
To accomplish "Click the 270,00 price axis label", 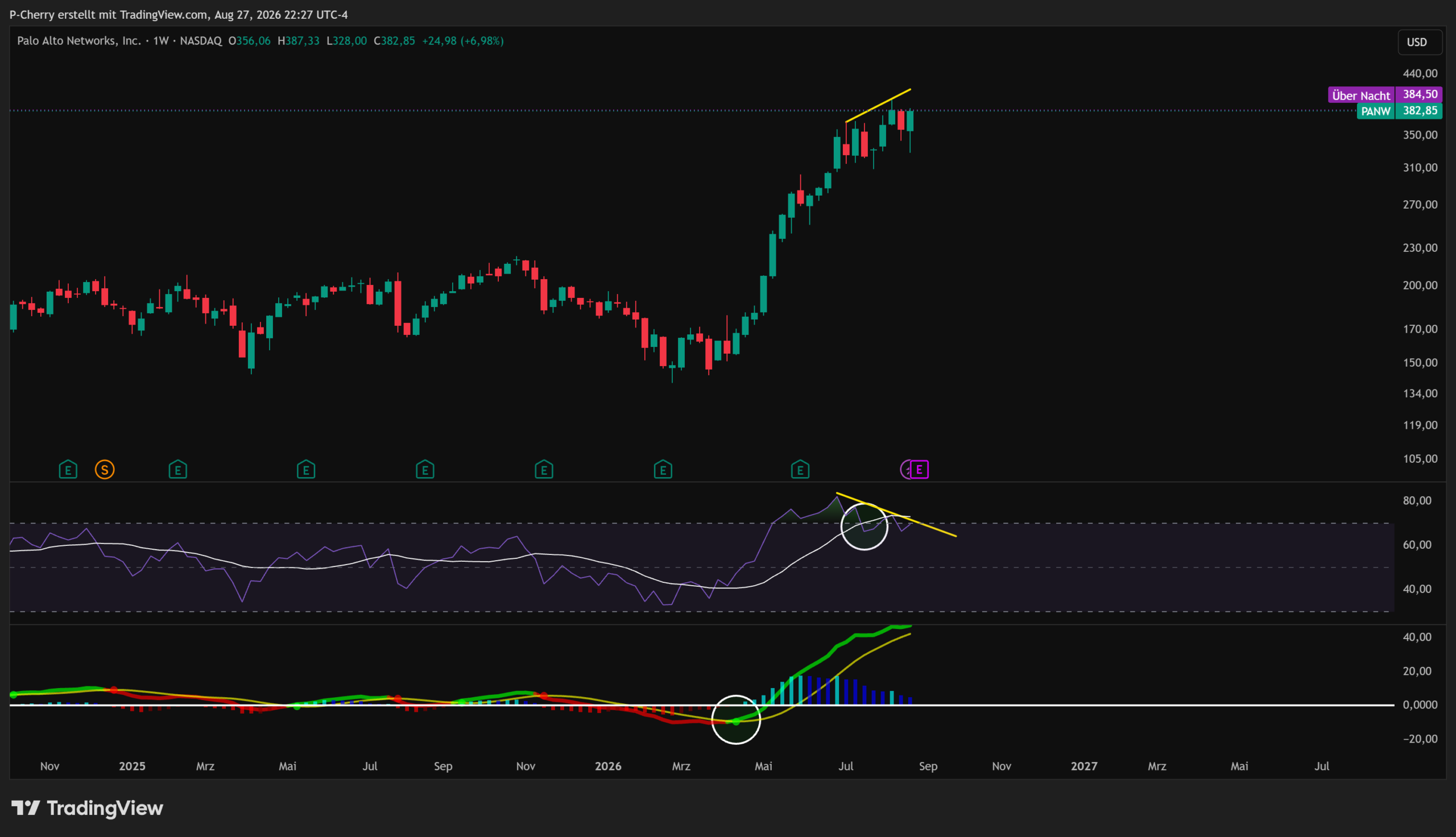I will 1420,205.
